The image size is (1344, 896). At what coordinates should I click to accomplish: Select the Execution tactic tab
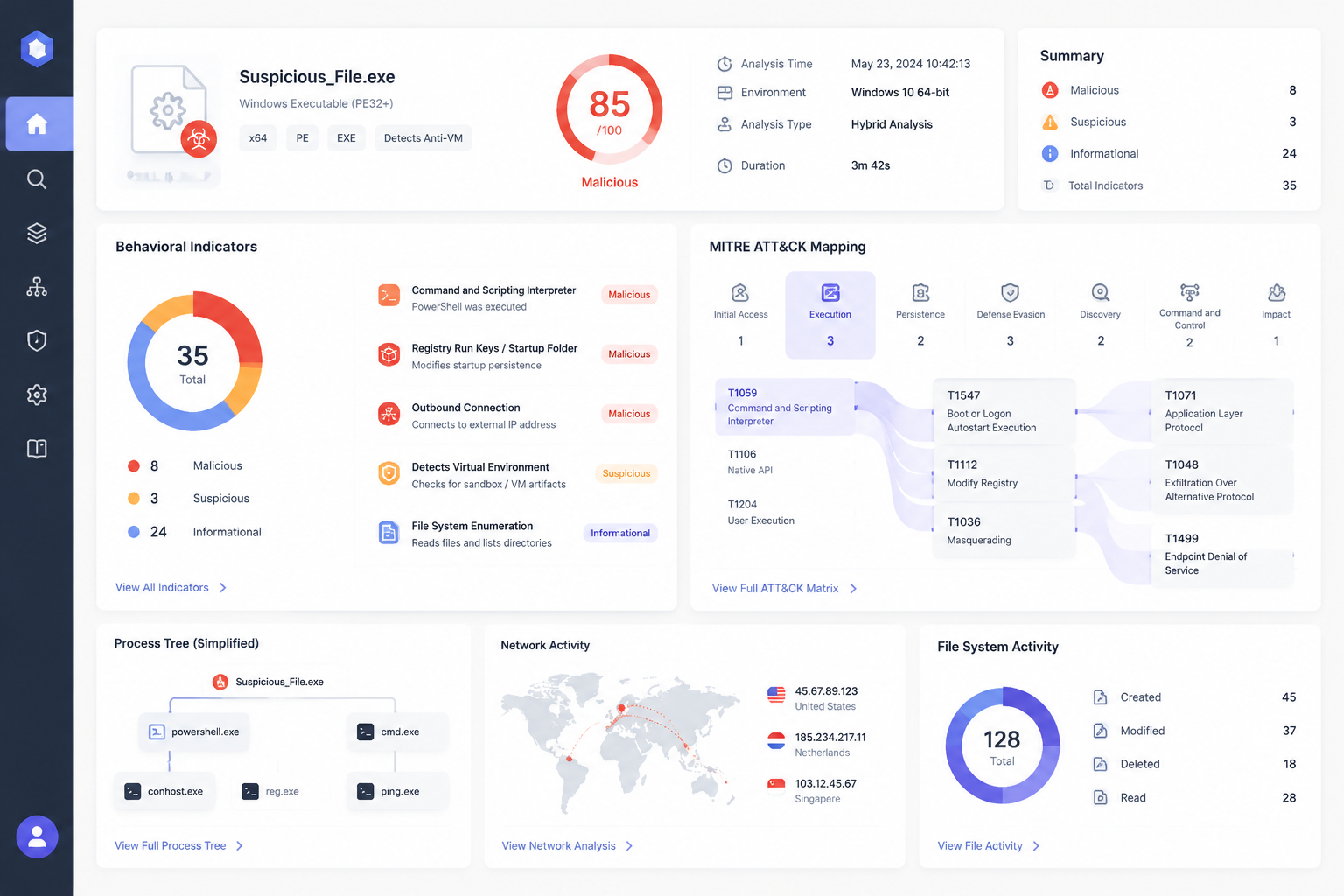(x=830, y=315)
